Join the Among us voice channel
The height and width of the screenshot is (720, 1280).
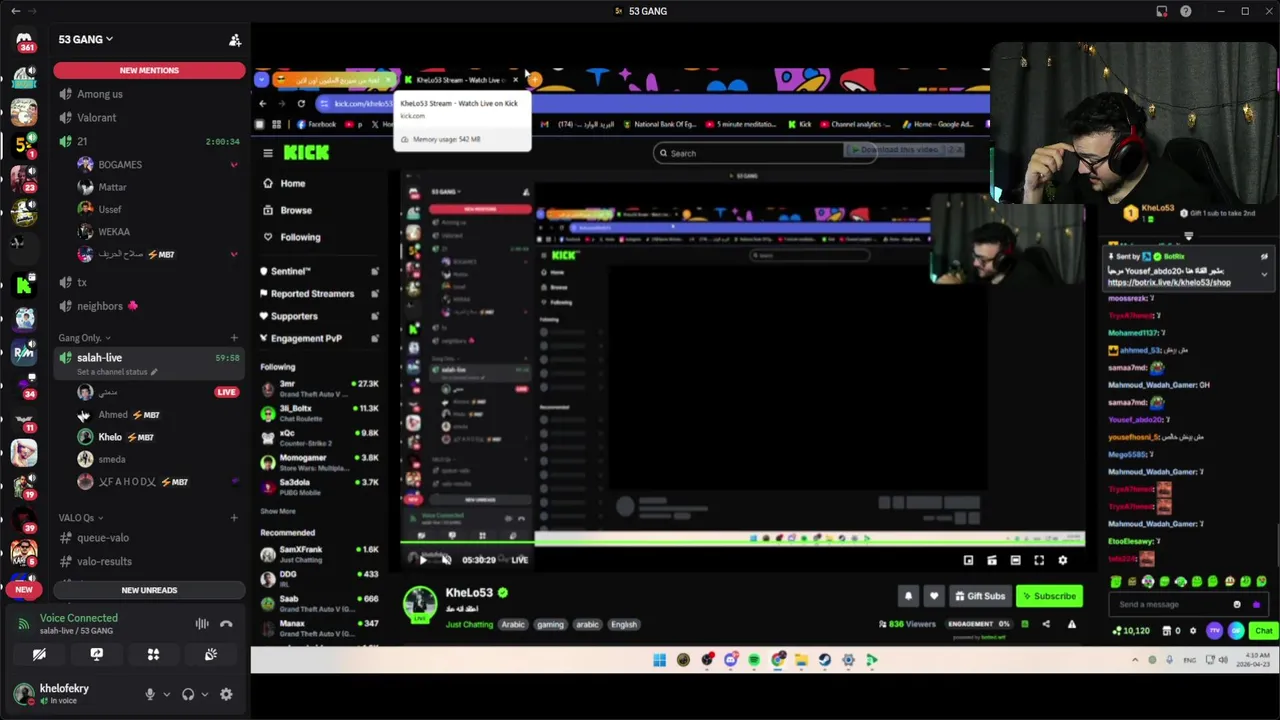pyautogui.click(x=149, y=94)
